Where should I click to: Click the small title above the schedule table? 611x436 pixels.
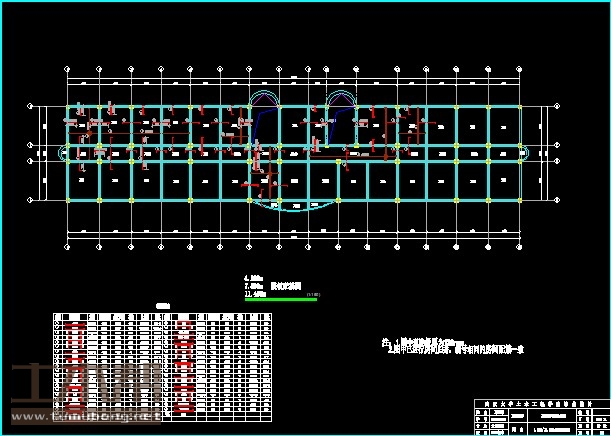coord(163,306)
